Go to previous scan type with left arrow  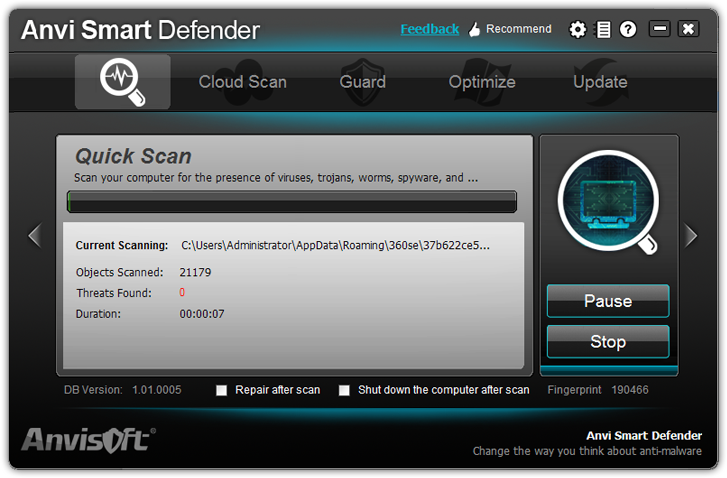point(34,236)
